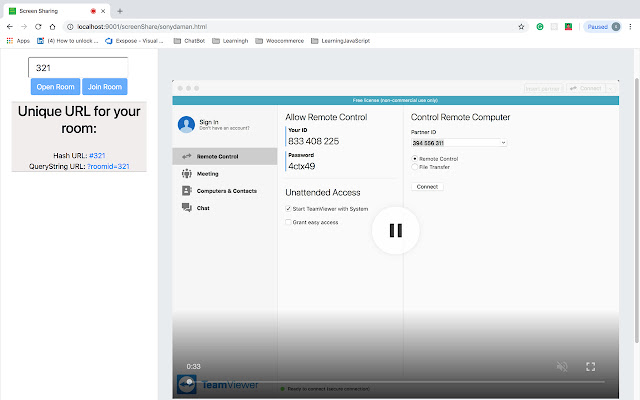This screenshot has width=640, height=400.
Task: Click the Remote Control sidebar icon
Action: (186, 156)
